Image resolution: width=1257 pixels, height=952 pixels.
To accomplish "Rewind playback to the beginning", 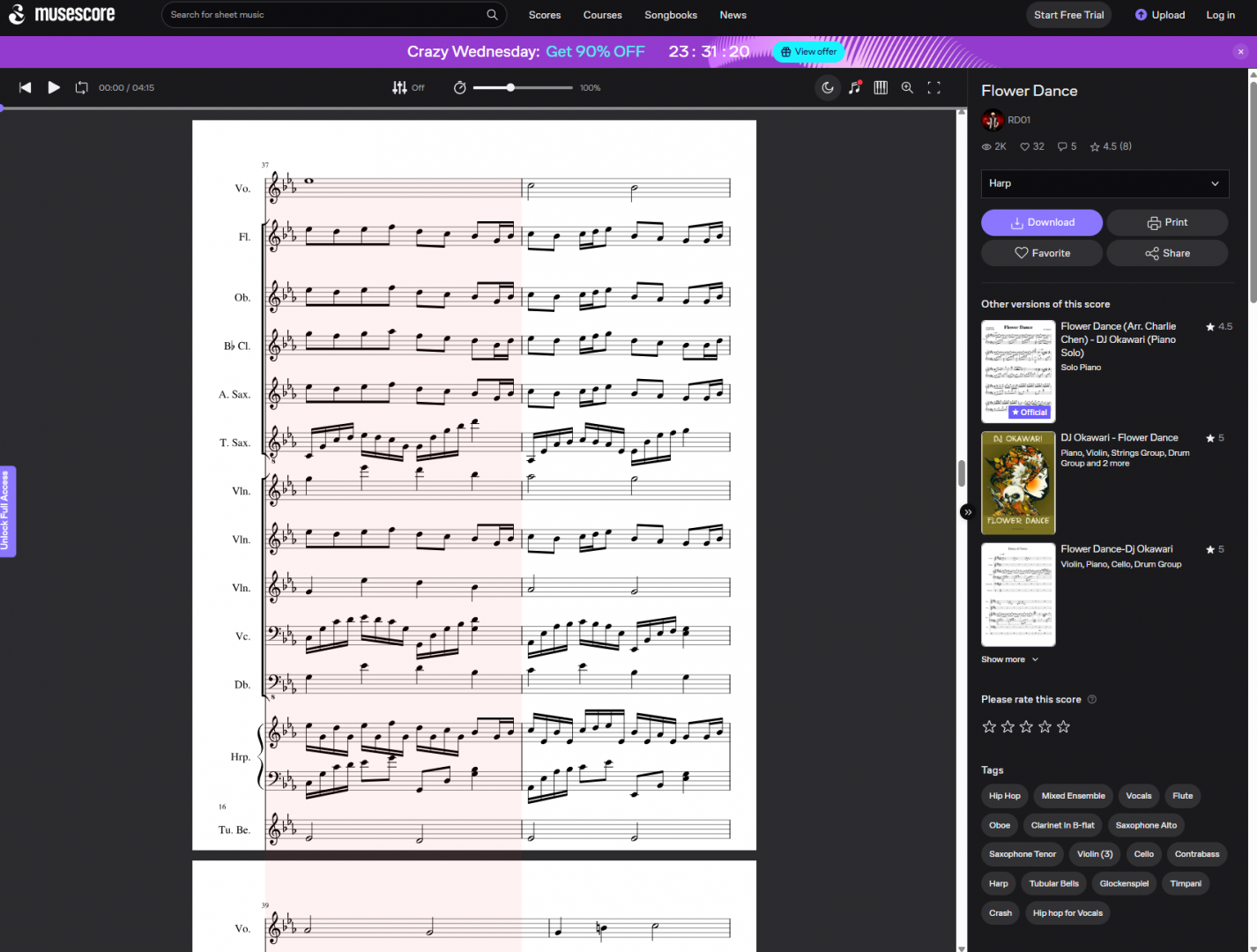I will pos(26,87).
